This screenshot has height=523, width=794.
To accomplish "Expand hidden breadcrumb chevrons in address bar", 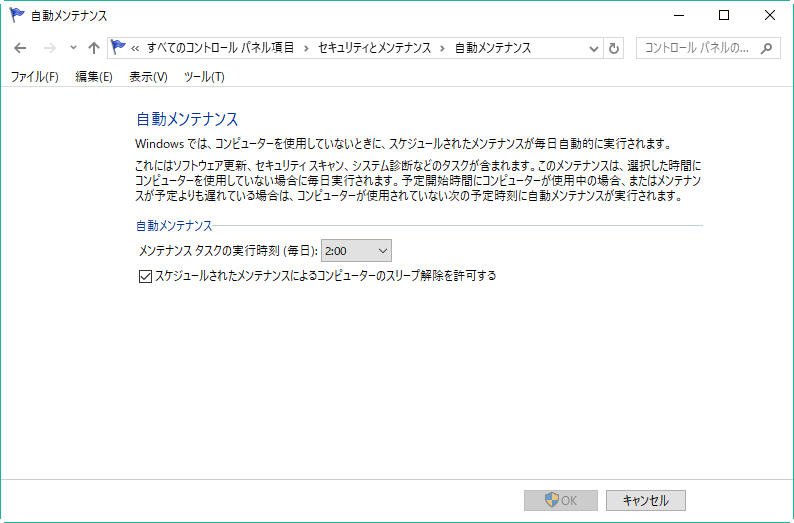I will coord(135,48).
